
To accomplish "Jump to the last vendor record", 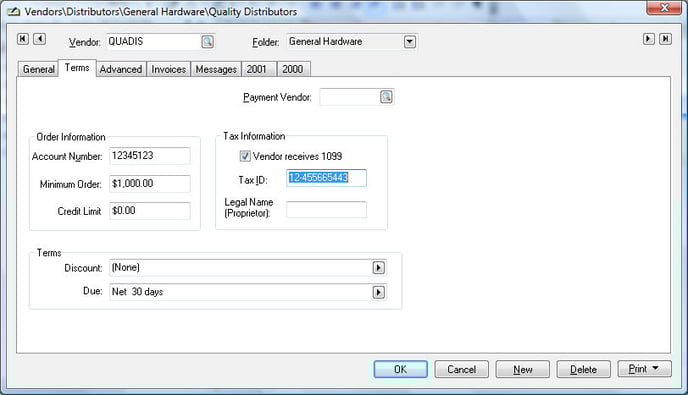I will pos(665,39).
